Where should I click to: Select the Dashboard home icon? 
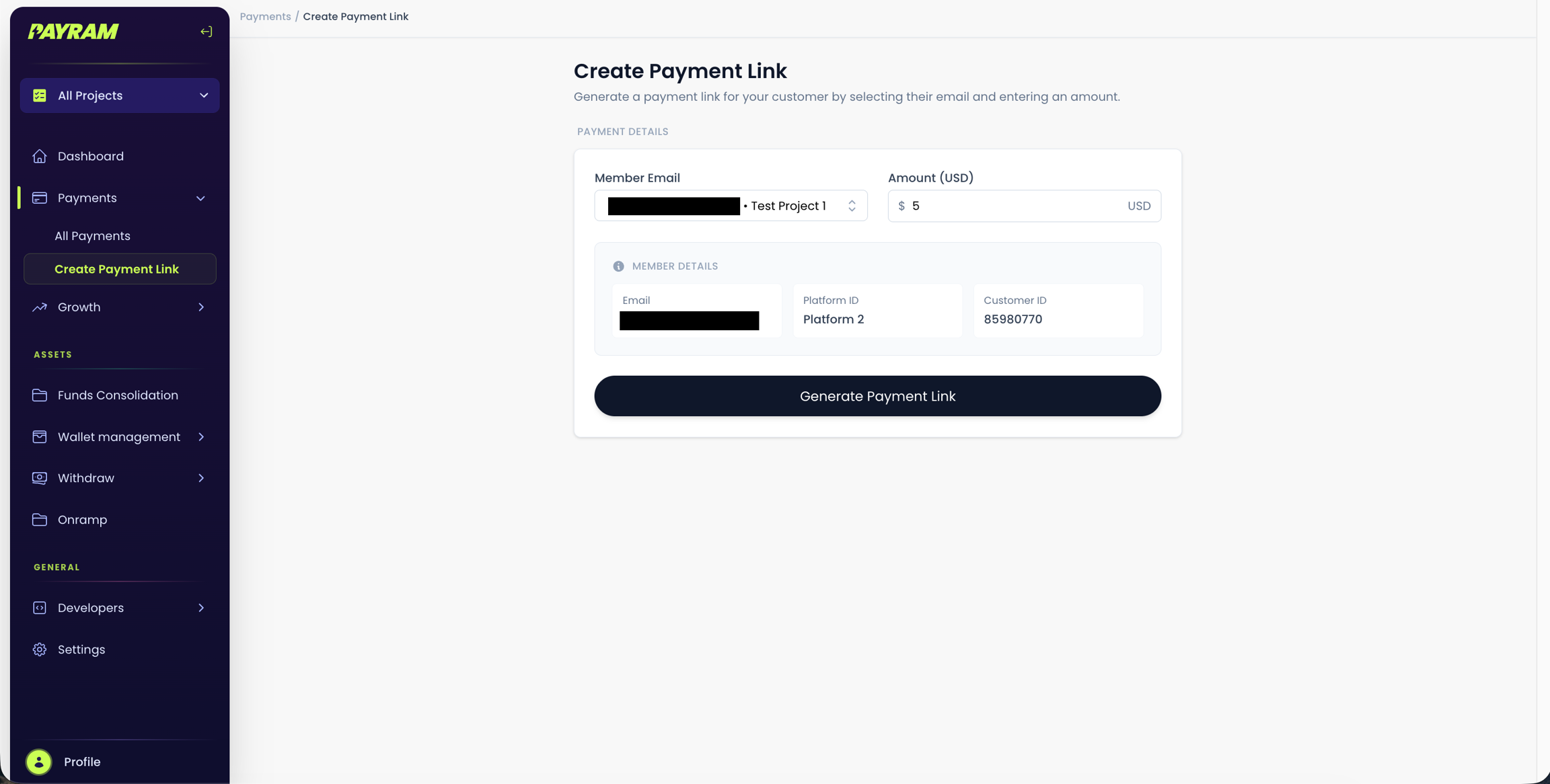[x=40, y=155]
